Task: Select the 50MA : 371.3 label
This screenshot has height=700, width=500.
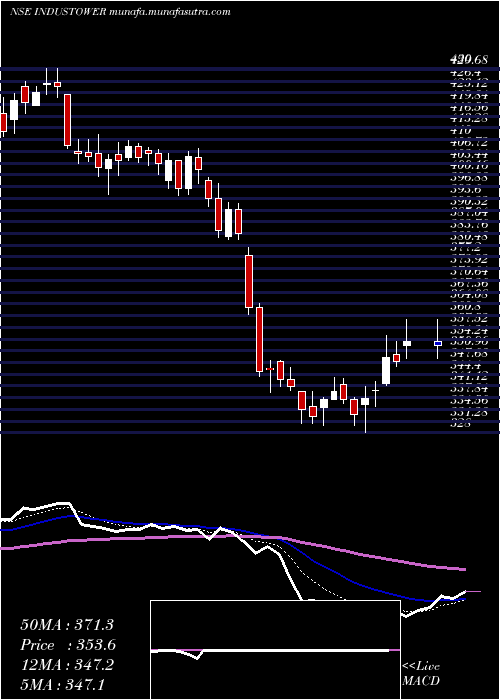Action: 67,624
